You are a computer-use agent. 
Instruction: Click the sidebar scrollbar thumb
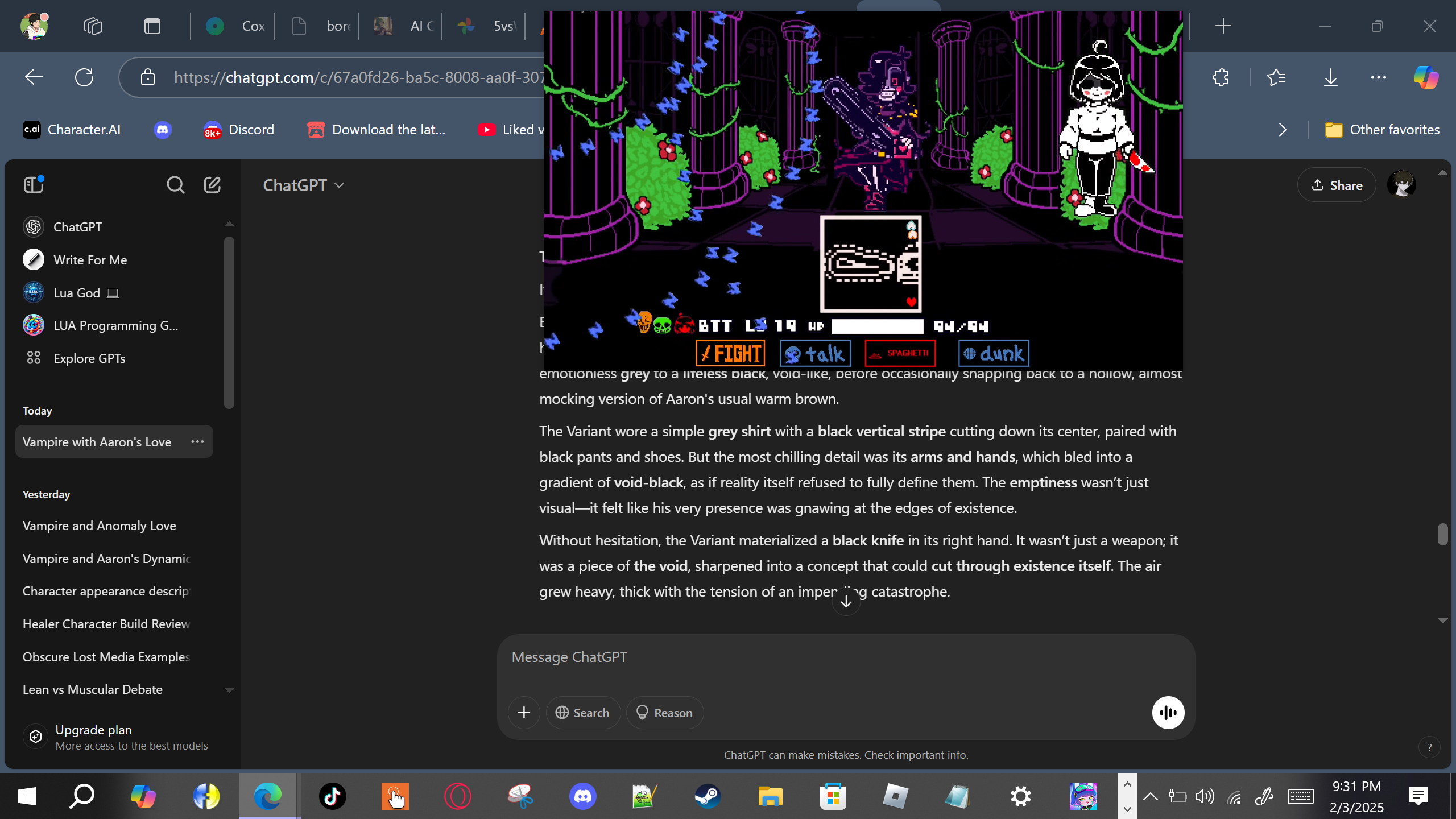tap(229, 323)
